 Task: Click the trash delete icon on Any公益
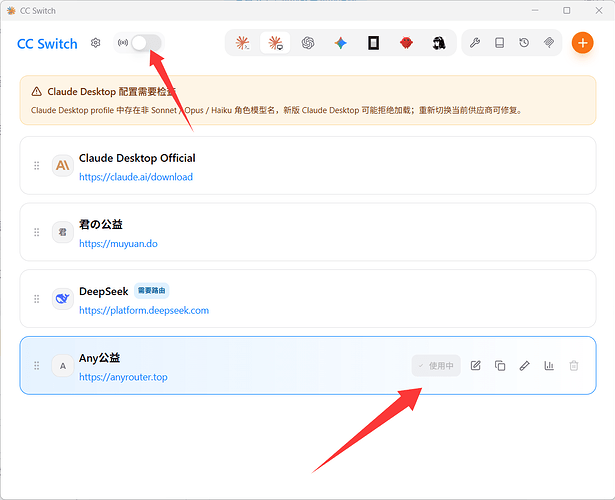(x=573, y=365)
